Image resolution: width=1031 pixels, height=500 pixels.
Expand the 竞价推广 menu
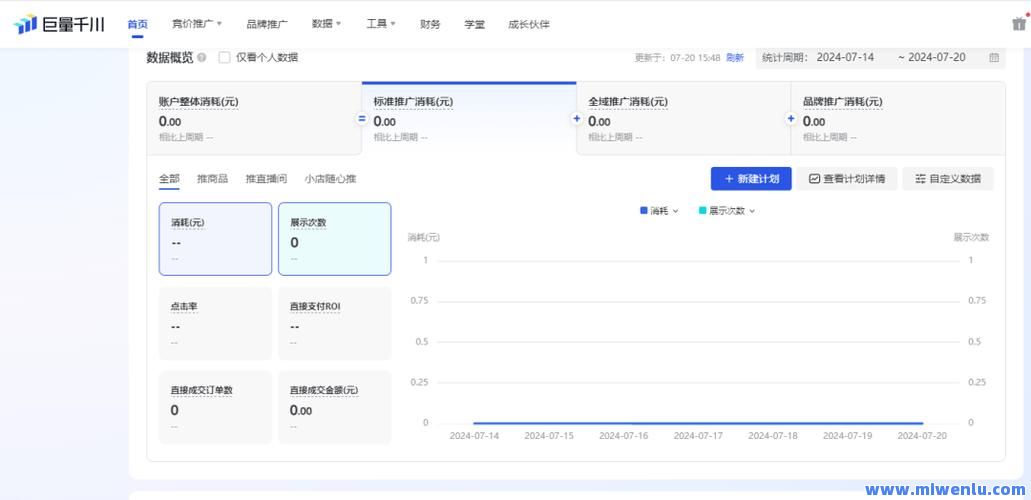[x=197, y=24]
